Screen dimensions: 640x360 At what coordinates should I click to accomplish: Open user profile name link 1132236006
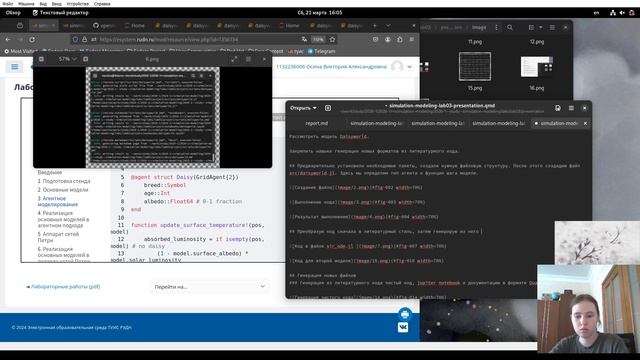click(x=331, y=67)
